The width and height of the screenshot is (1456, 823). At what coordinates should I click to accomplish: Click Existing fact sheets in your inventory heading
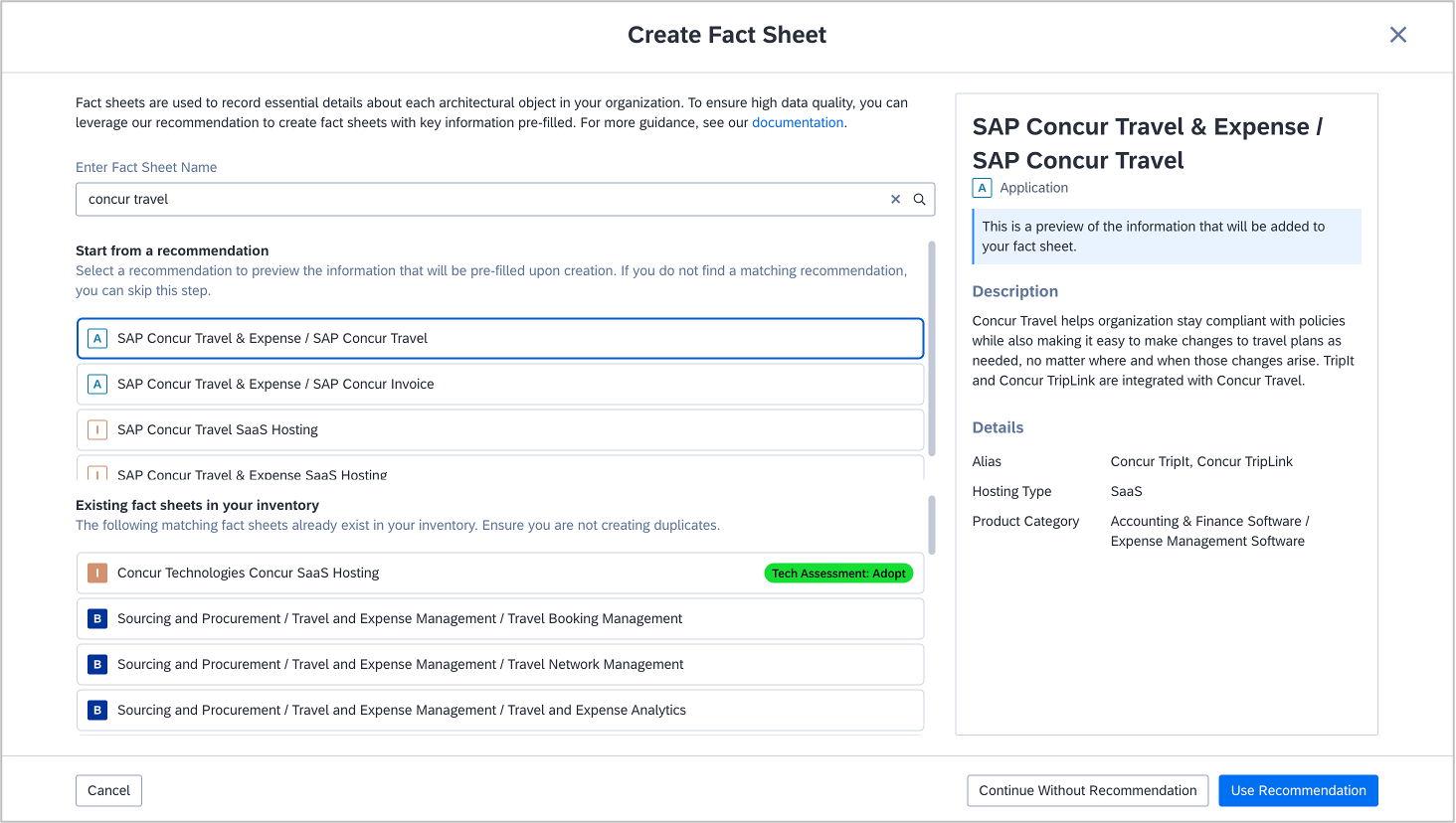197,505
